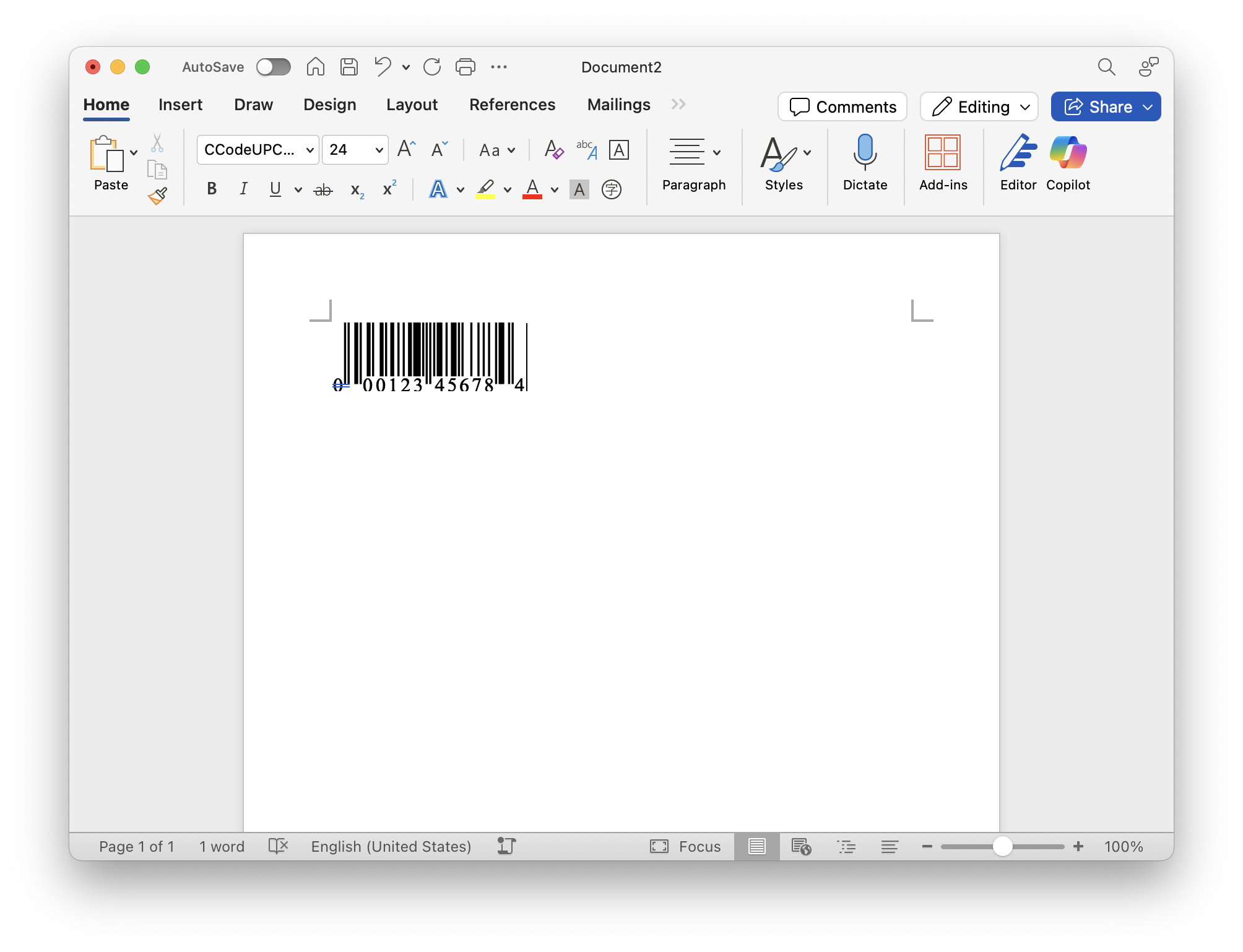Switch to the Draw tab
This screenshot has width=1243, height=952.
(x=253, y=105)
